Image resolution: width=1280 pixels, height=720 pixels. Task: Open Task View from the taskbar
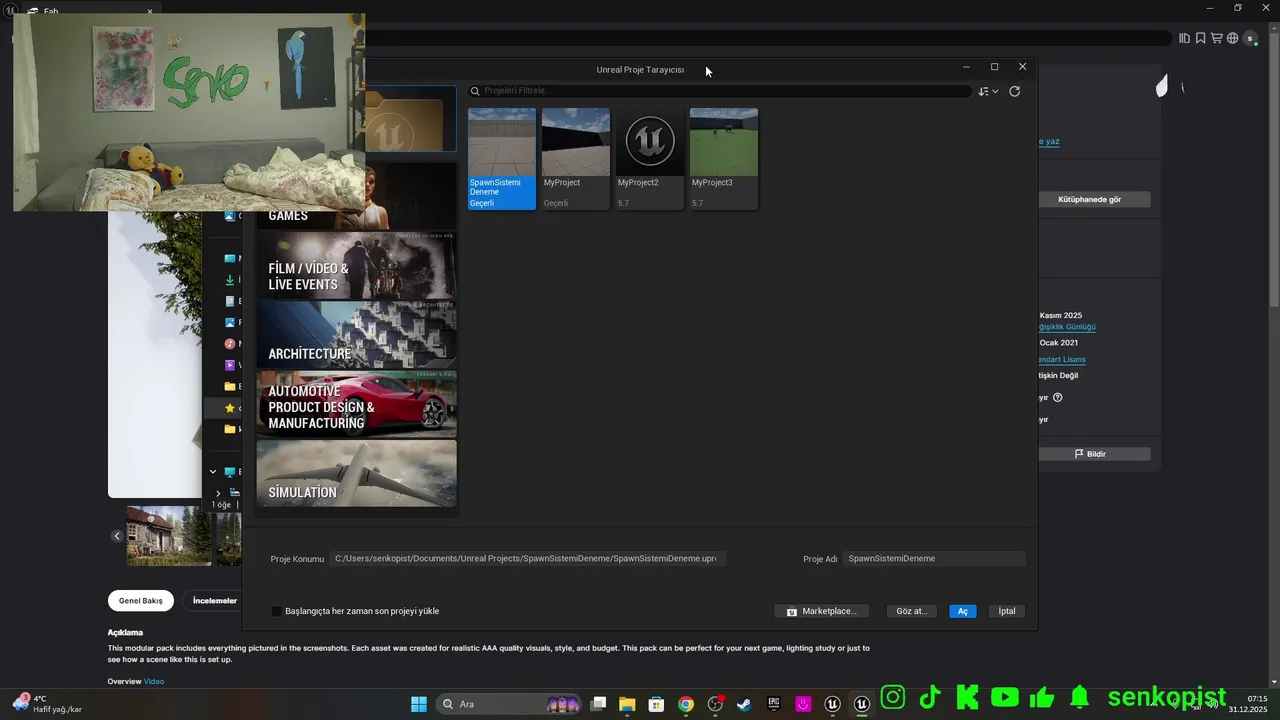(598, 704)
